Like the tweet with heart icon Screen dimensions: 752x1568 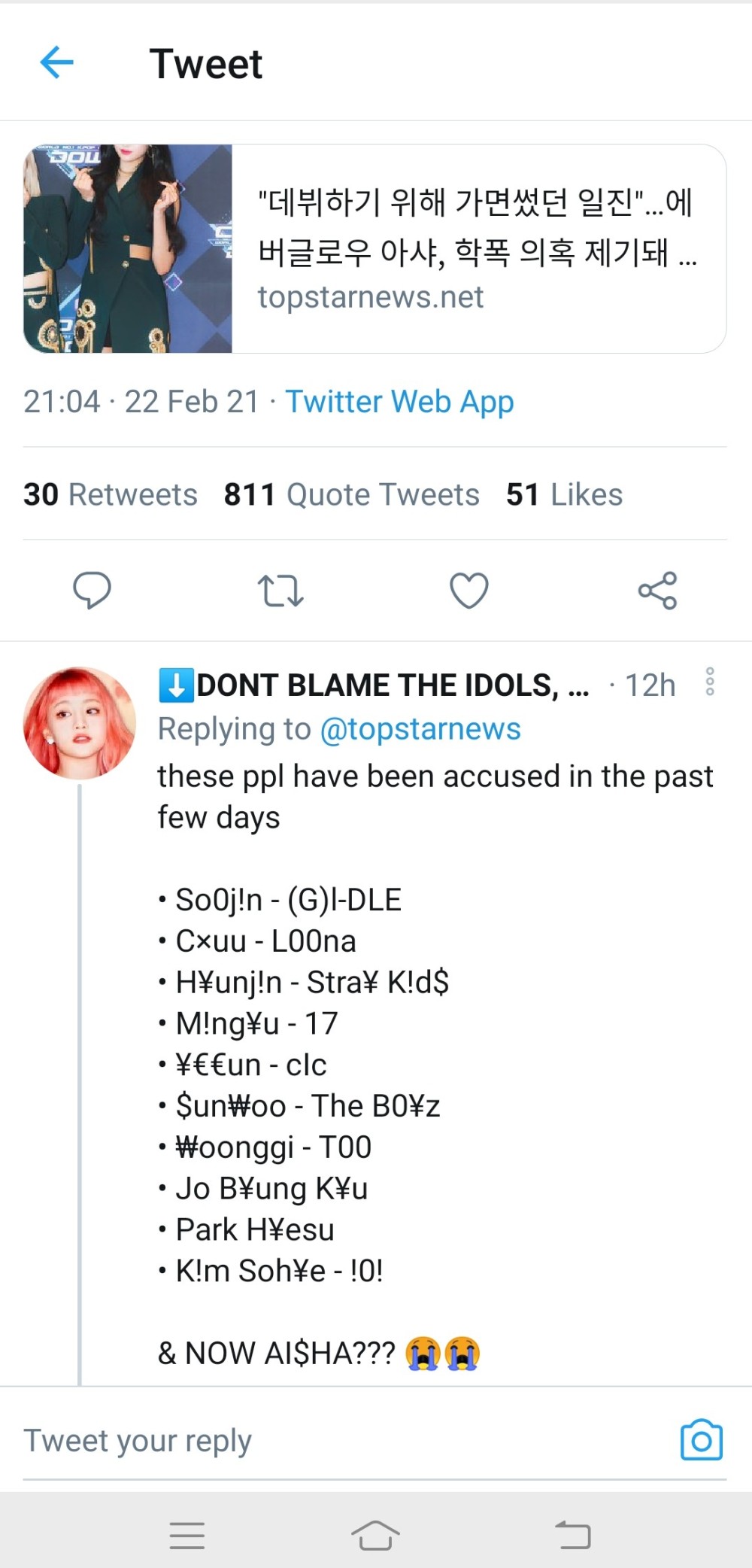pyautogui.click(x=469, y=591)
